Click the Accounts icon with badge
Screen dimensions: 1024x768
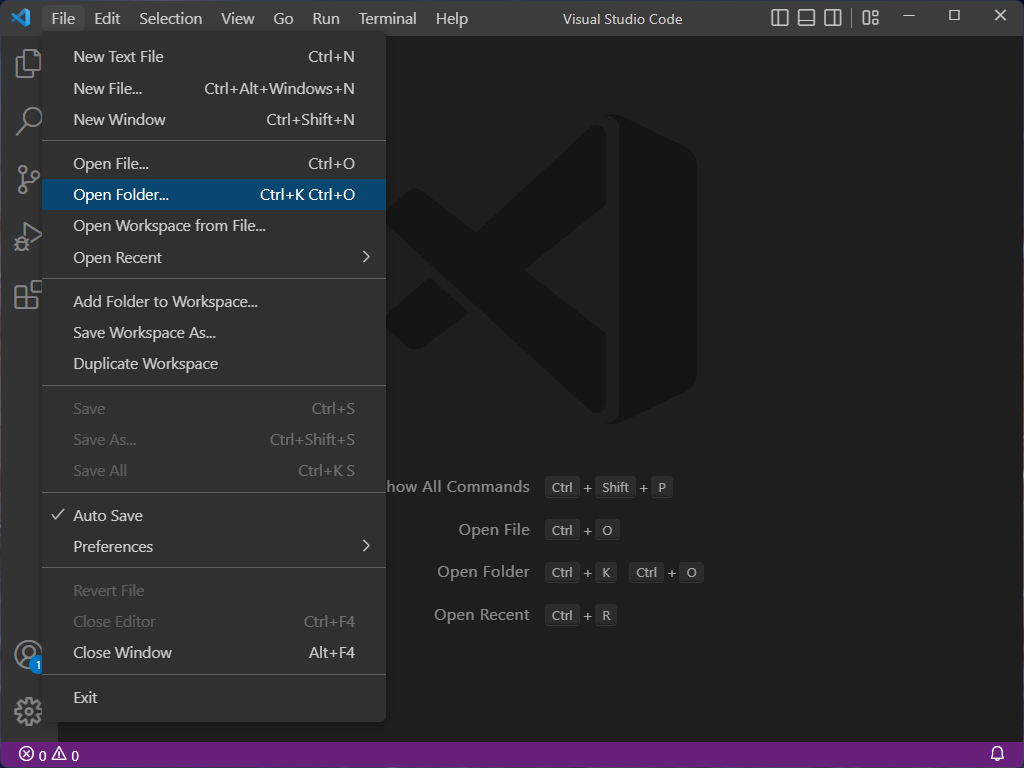point(28,655)
